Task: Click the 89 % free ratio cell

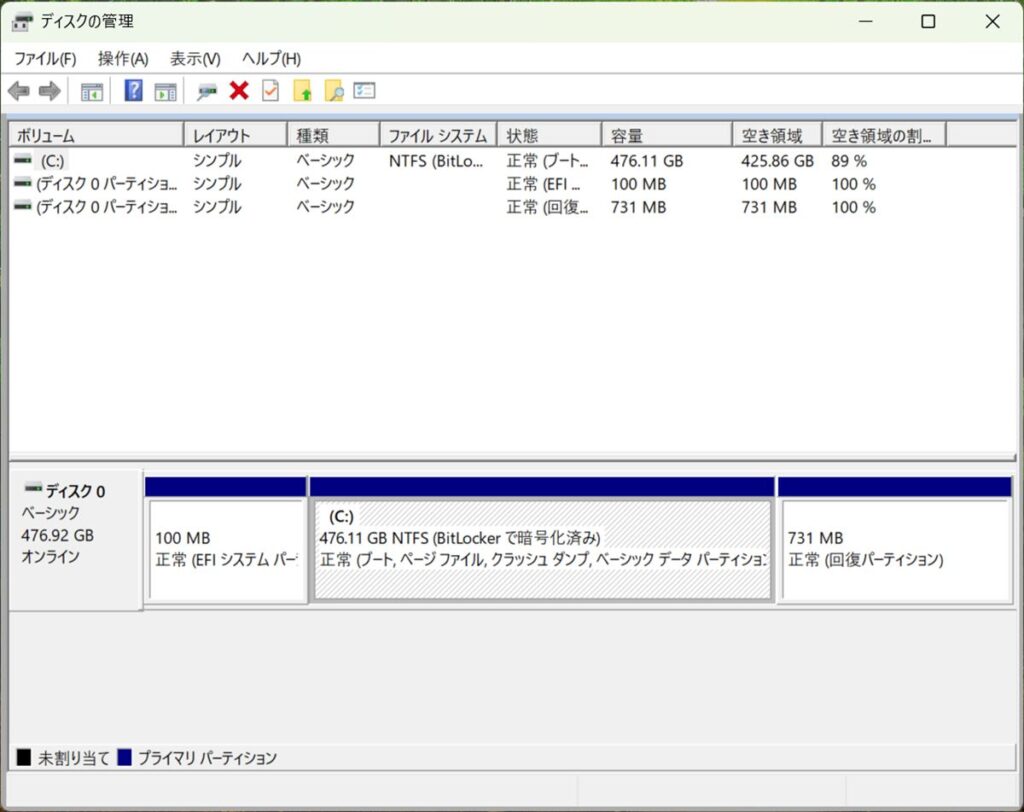Action: tap(849, 161)
